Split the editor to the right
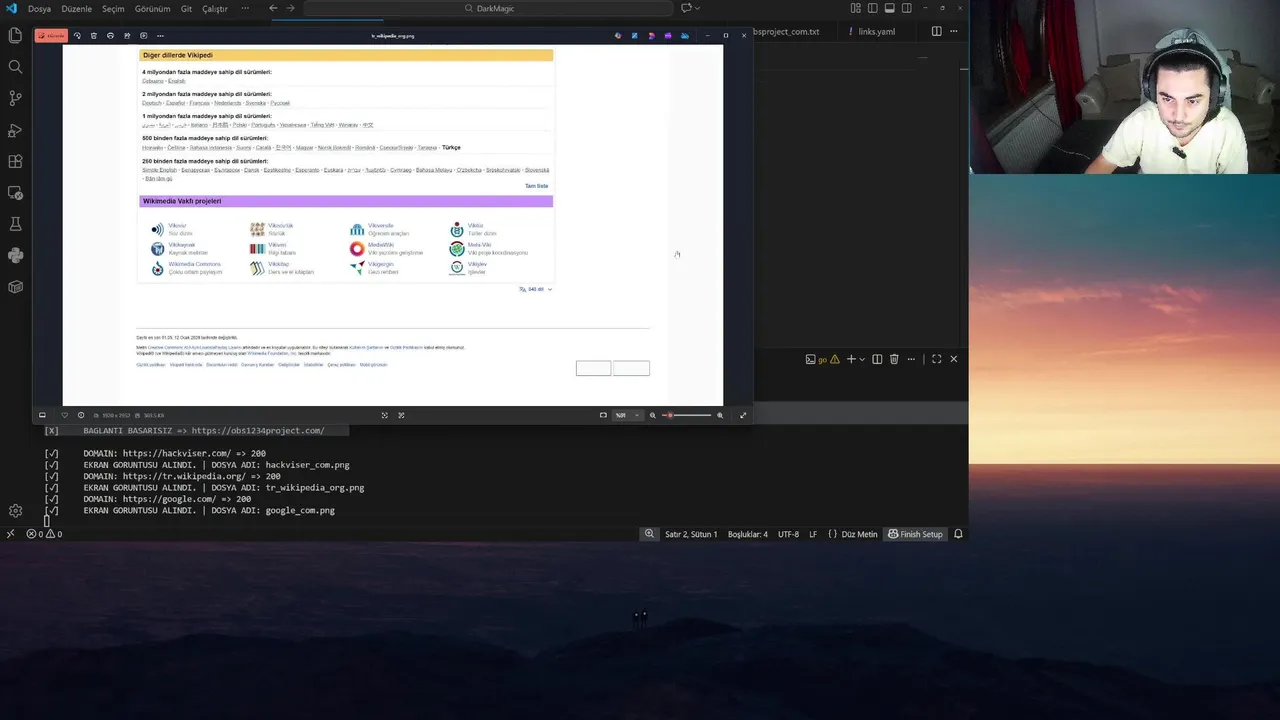This screenshot has width=1280, height=720. pos(937,31)
